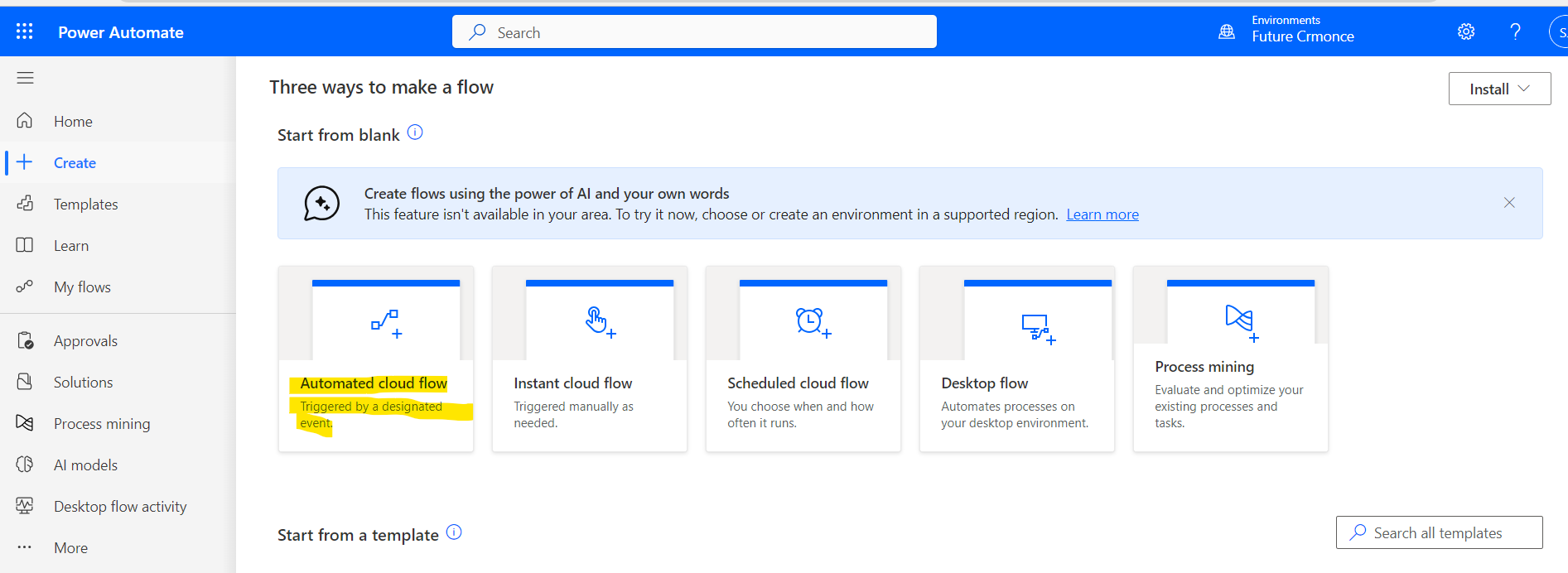The width and height of the screenshot is (1568, 573).
Task: Choose Process mining card title
Action: pyautogui.click(x=1204, y=367)
